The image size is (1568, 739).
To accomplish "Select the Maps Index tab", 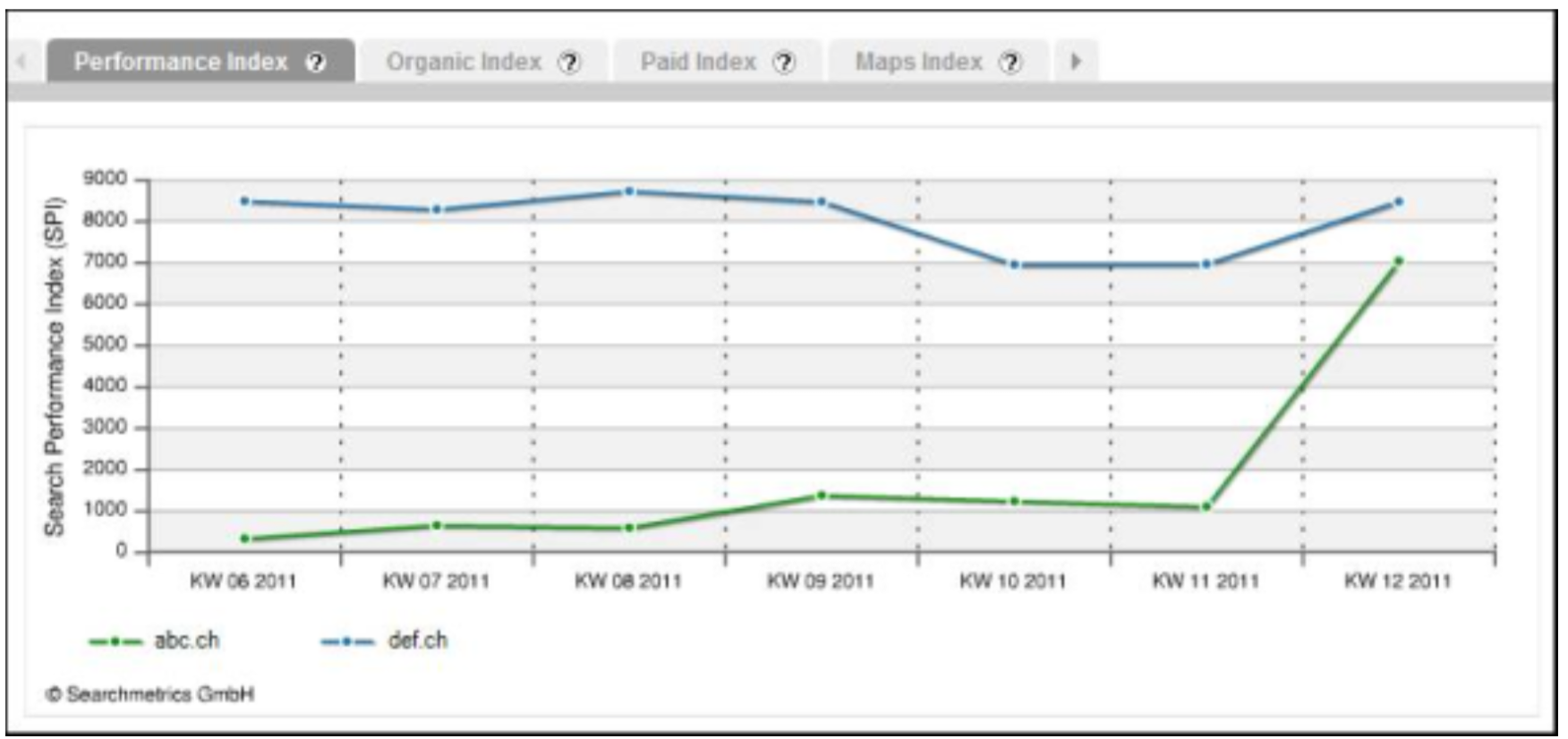I will [918, 63].
